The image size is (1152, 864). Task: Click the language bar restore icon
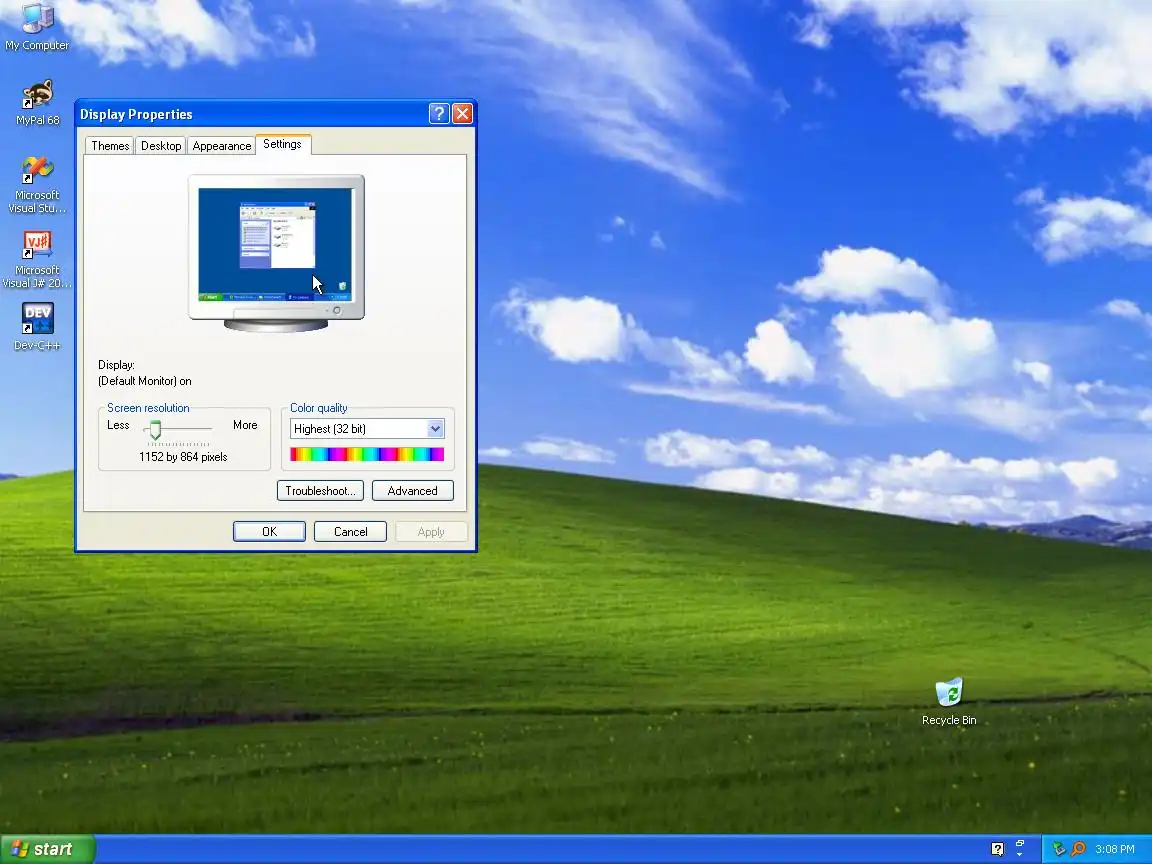pyautogui.click(x=1020, y=843)
